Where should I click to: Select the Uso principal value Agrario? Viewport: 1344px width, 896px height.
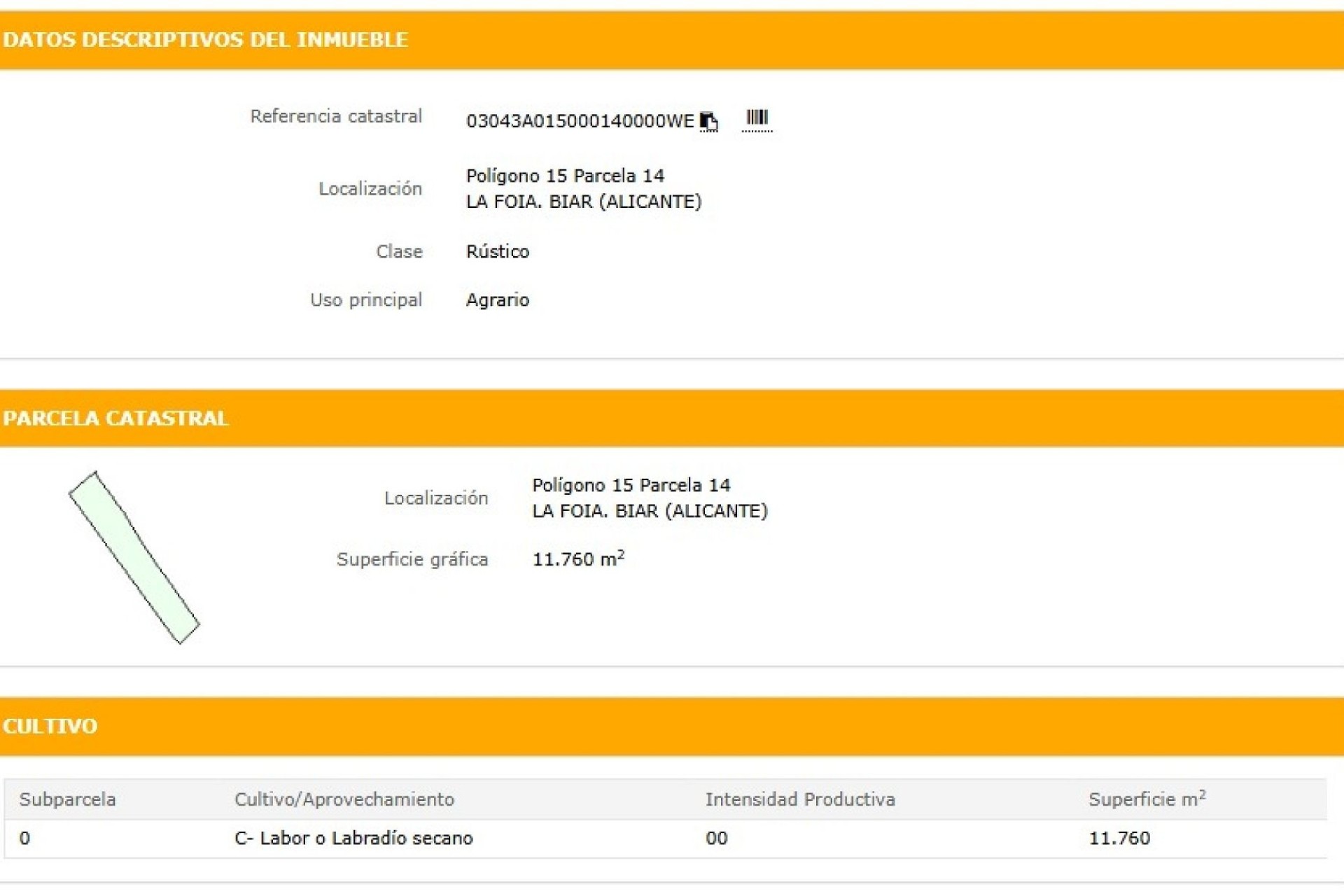tap(498, 299)
